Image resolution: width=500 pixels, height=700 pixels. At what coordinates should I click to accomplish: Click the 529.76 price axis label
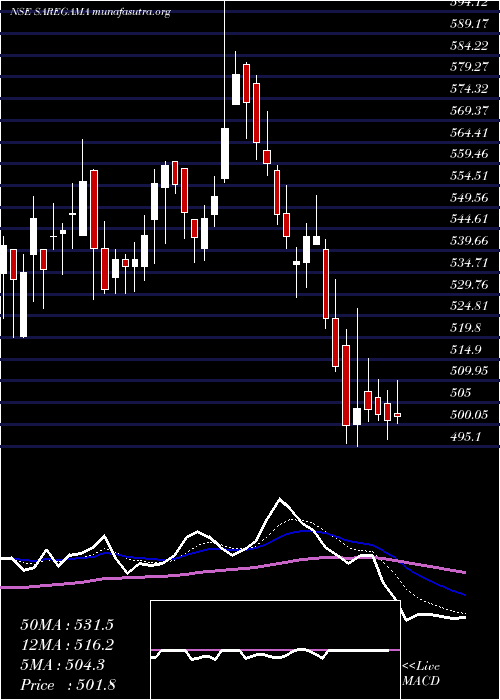468,284
